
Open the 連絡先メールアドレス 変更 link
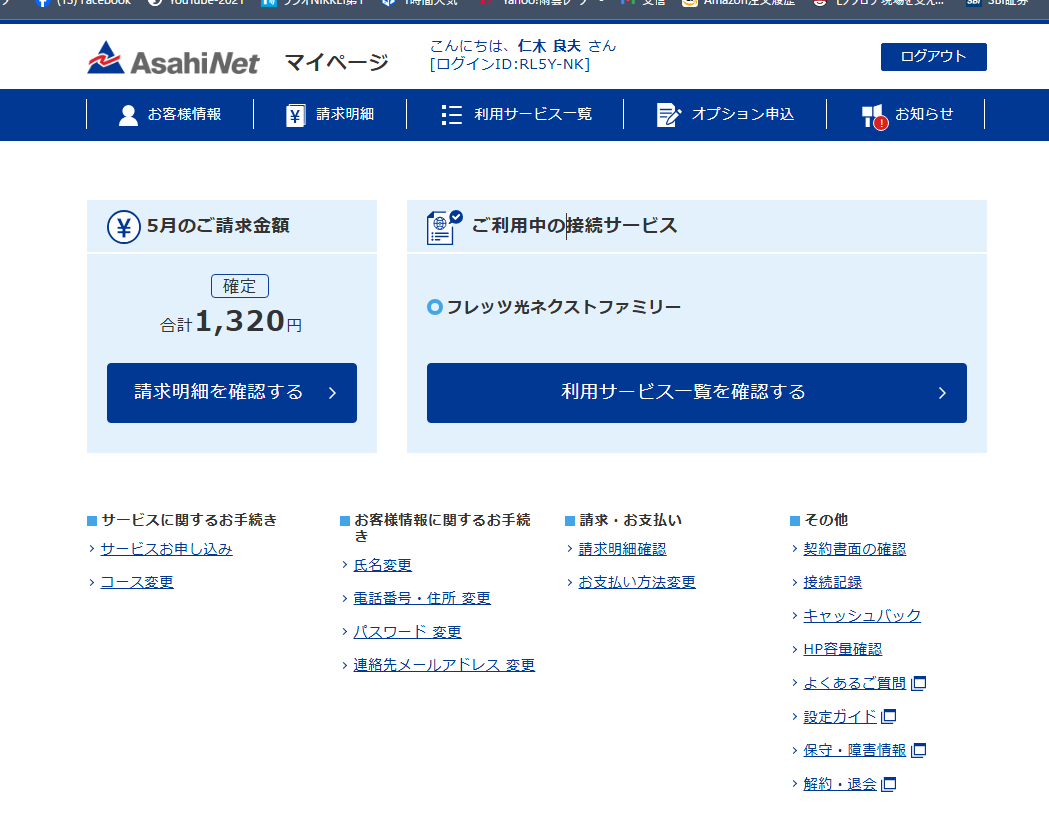tap(444, 665)
